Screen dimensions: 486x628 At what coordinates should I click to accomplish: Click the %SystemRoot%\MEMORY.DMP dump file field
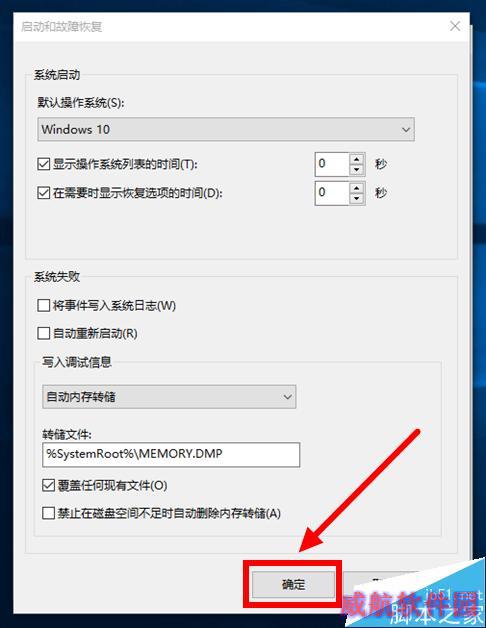point(171,455)
